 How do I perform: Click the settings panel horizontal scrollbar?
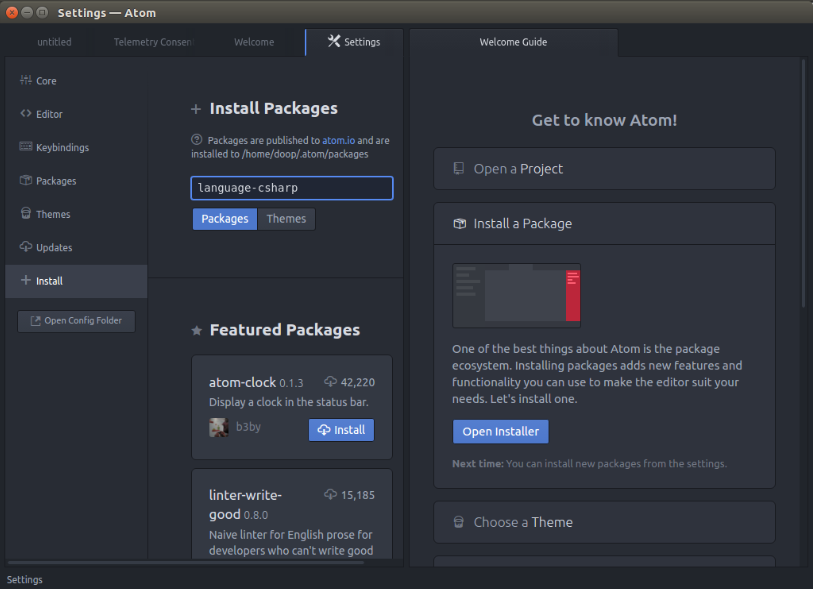(x=186, y=562)
